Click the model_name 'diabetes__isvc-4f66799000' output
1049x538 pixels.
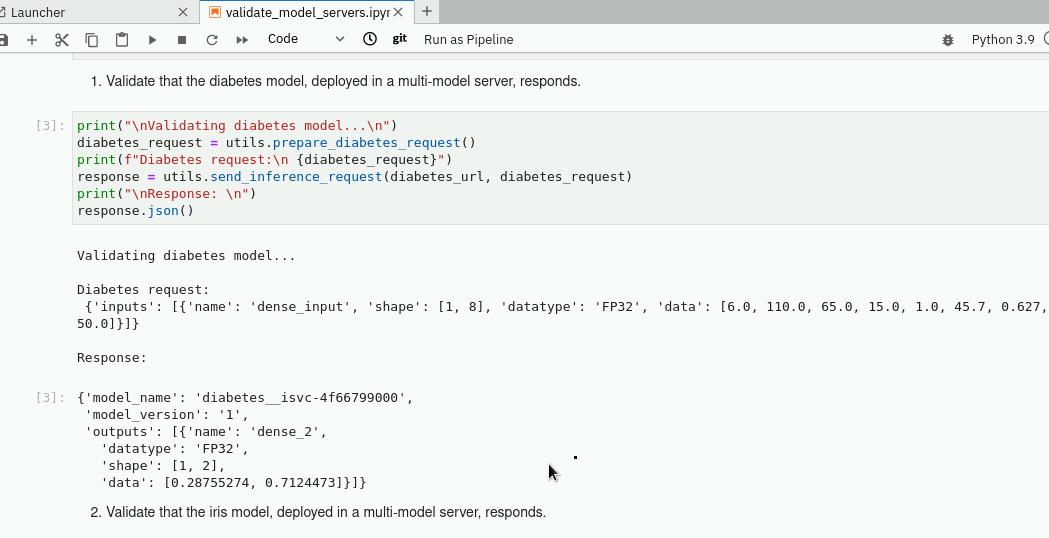point(246,397)
